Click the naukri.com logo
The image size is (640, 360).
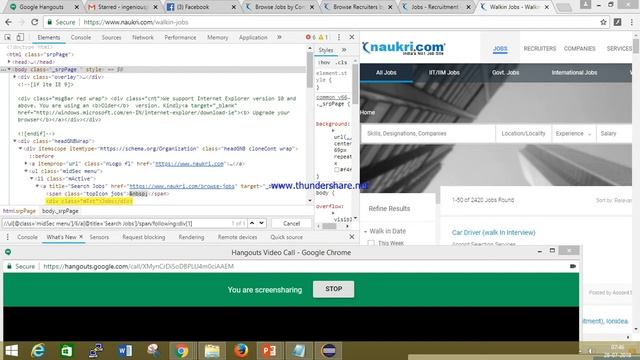click(404, 48)
